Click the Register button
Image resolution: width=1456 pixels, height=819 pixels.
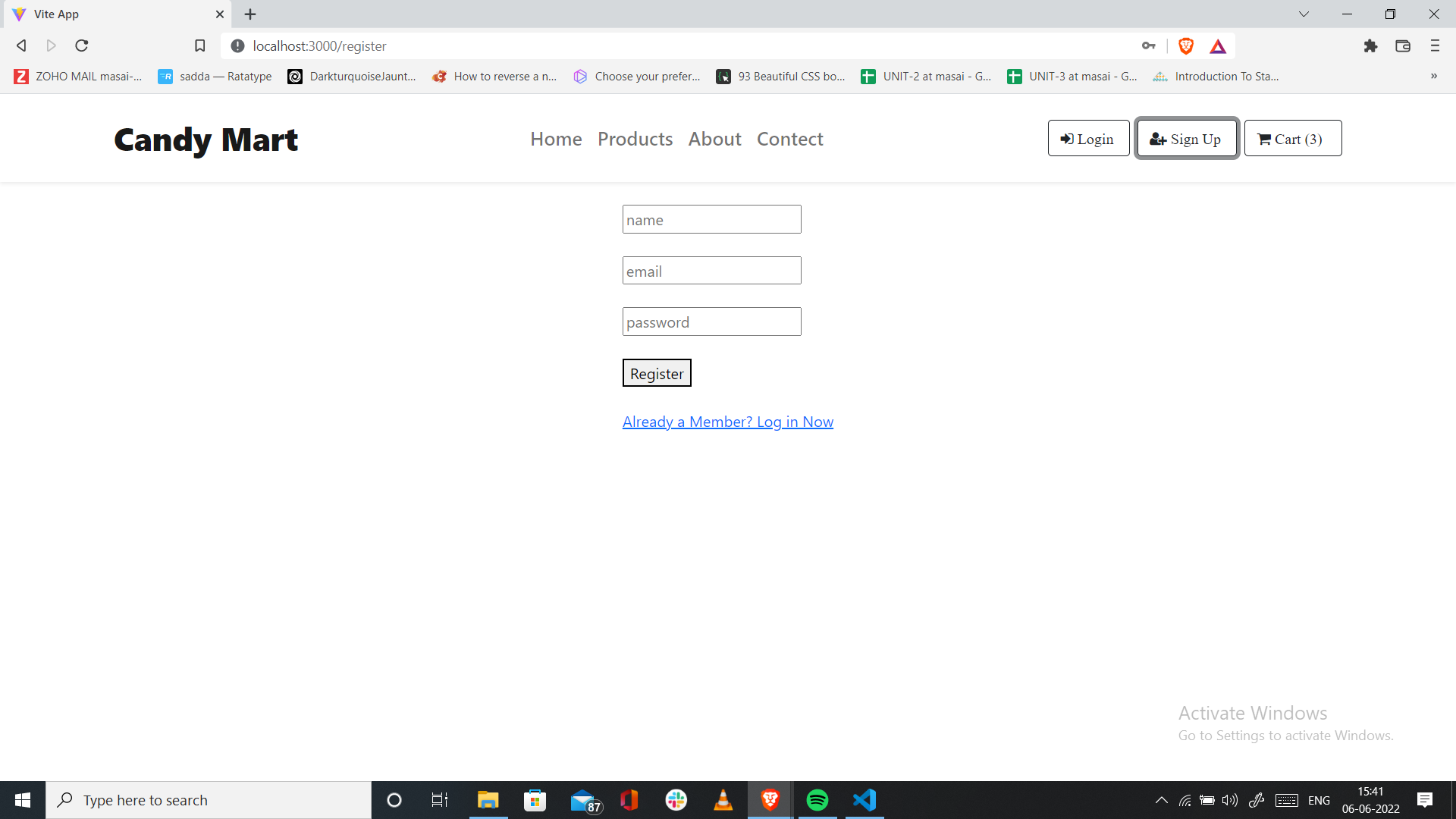click(656, 372)
